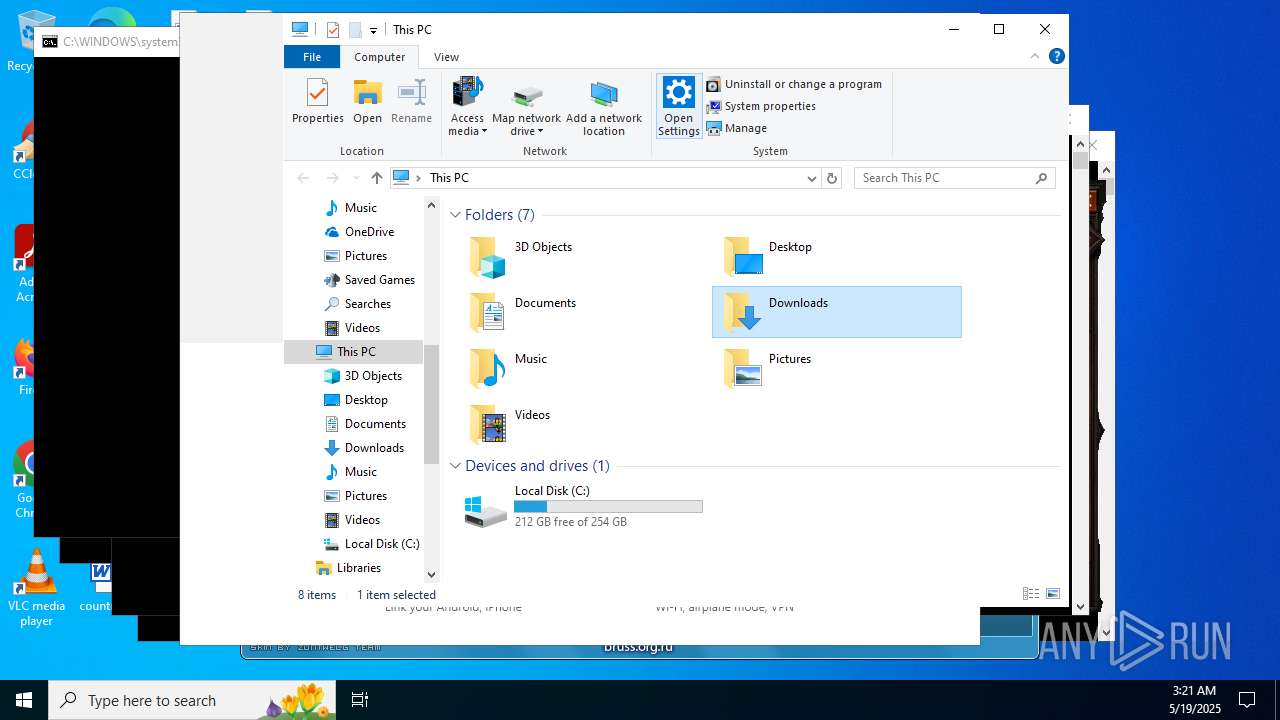The image size is (1280, 720).
Task: Go up one folder level arrow
Action: [x=376, y=178]
